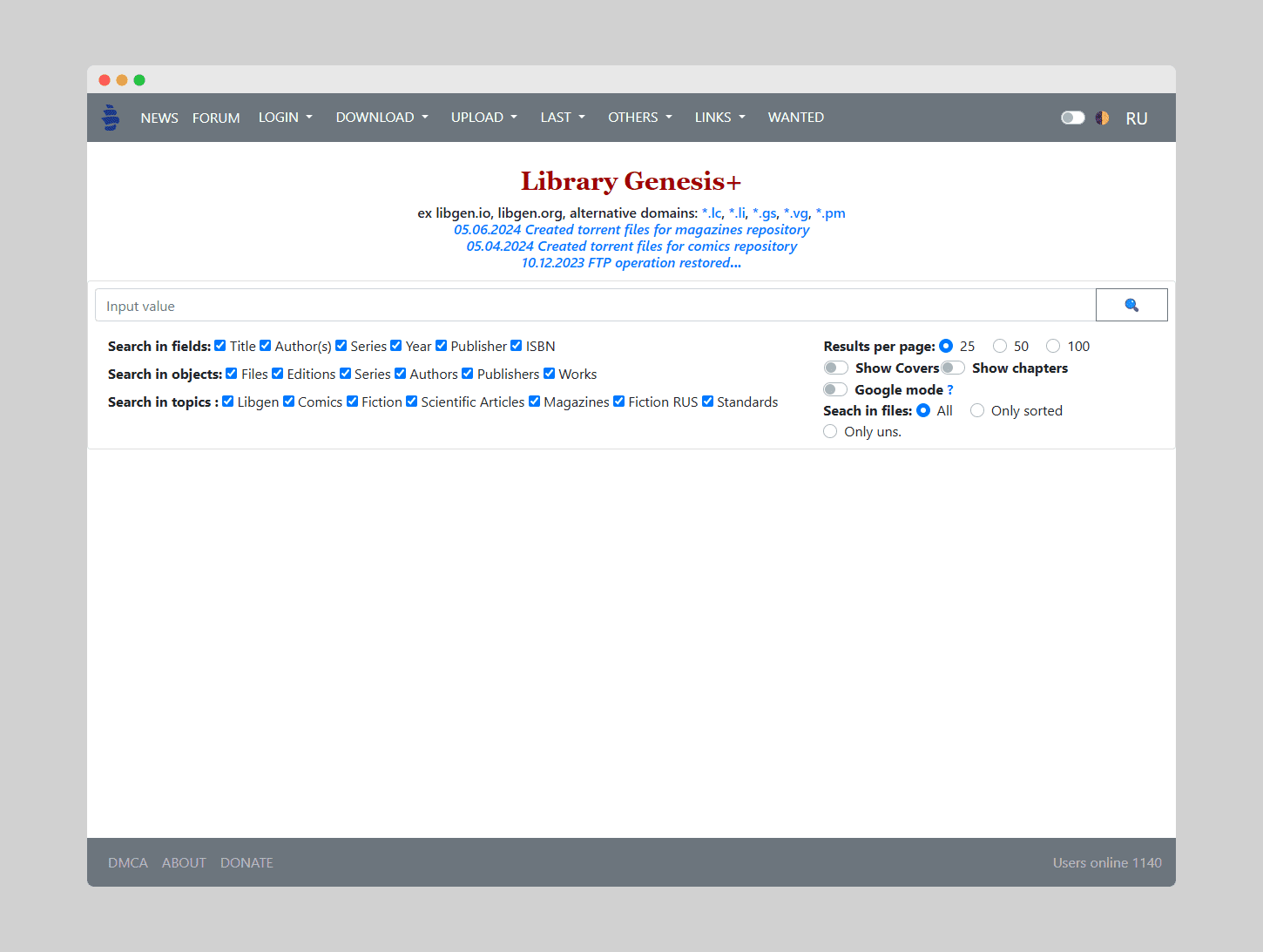Click the flag icon in the top bar

(1102, 117)
